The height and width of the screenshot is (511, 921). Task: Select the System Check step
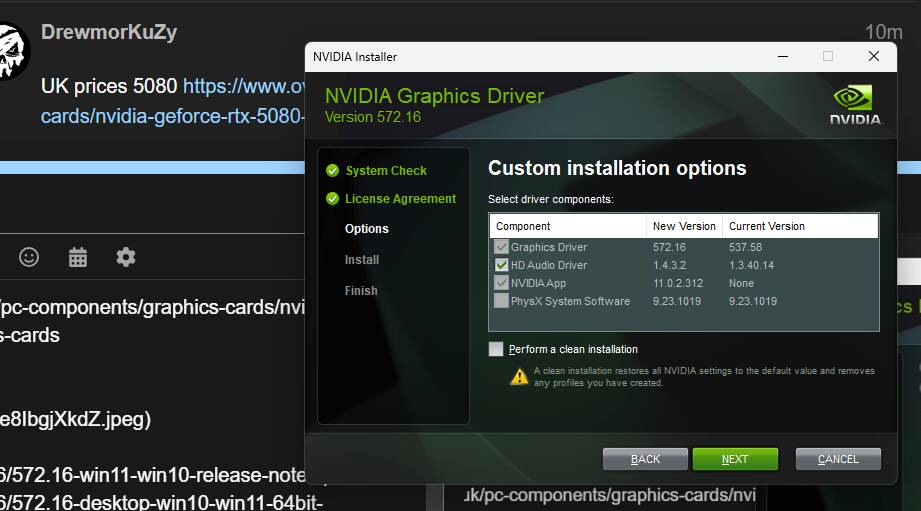pos(386,171)
